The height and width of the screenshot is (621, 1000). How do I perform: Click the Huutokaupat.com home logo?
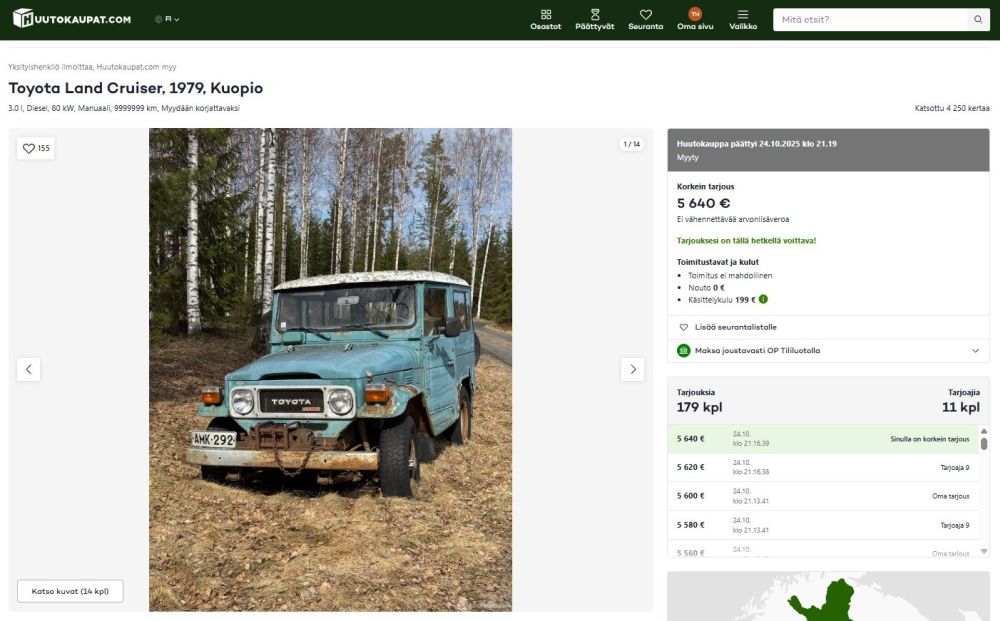(72, 19)
